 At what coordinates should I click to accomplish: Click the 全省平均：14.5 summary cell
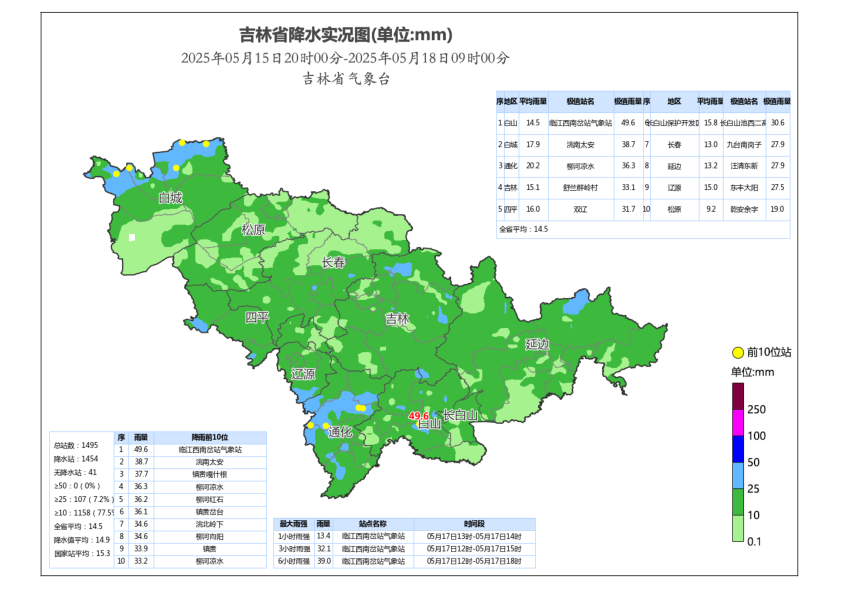point(524,229)
